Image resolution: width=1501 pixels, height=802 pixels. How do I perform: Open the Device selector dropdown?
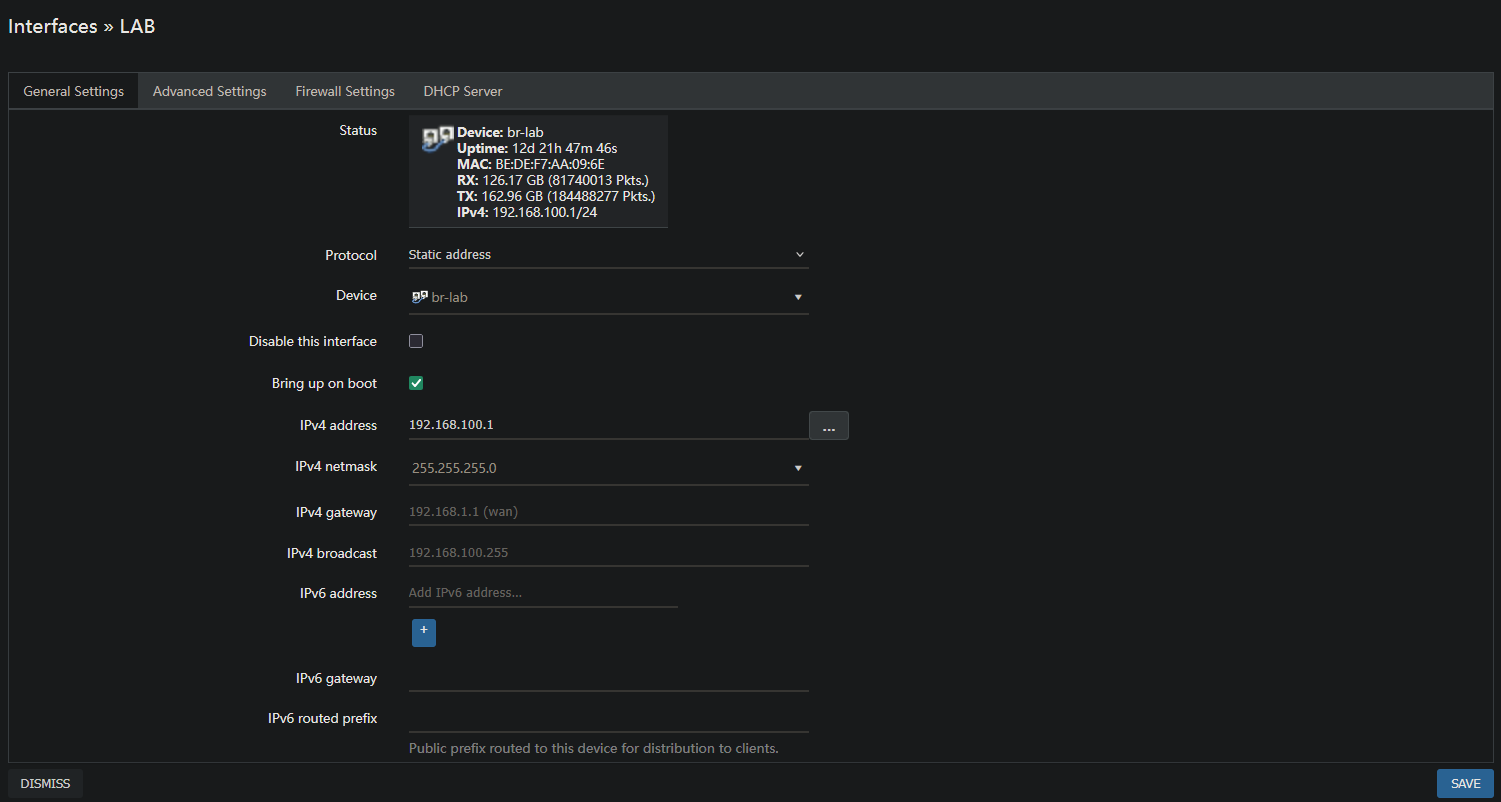pos(608,296)
